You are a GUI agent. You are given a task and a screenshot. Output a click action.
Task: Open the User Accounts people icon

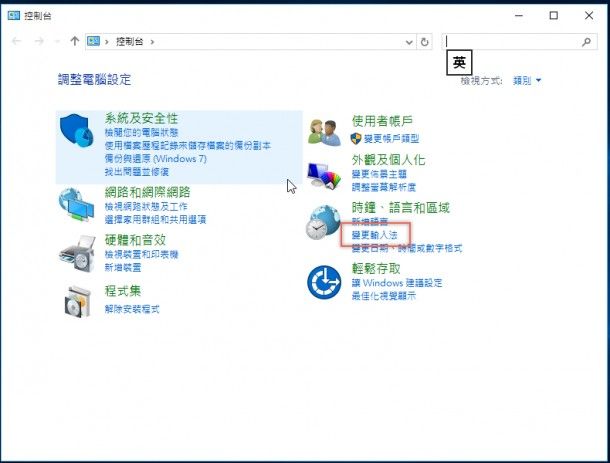pyautogui.click(x=324, y=133)
